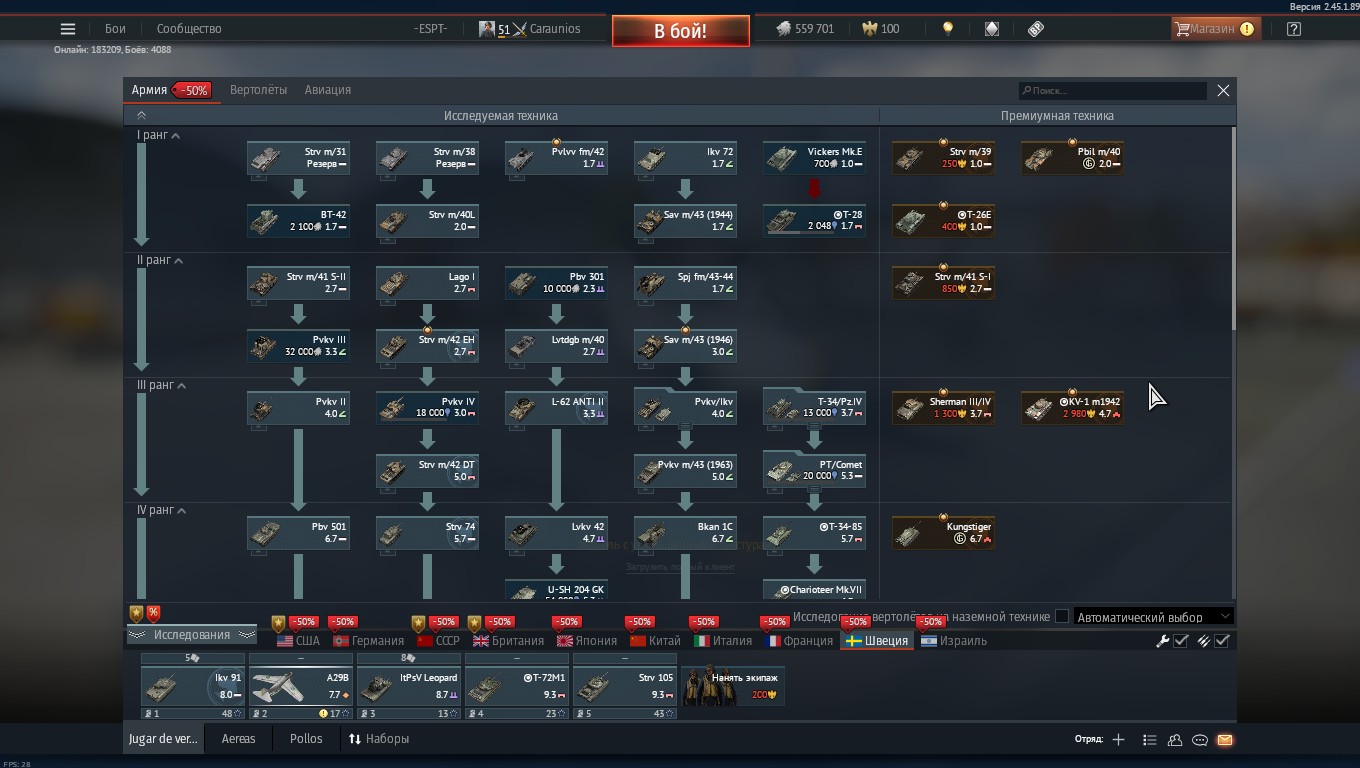Open the contacts list icon
Screen dimensions: 1360x768
click(1150, 740)
